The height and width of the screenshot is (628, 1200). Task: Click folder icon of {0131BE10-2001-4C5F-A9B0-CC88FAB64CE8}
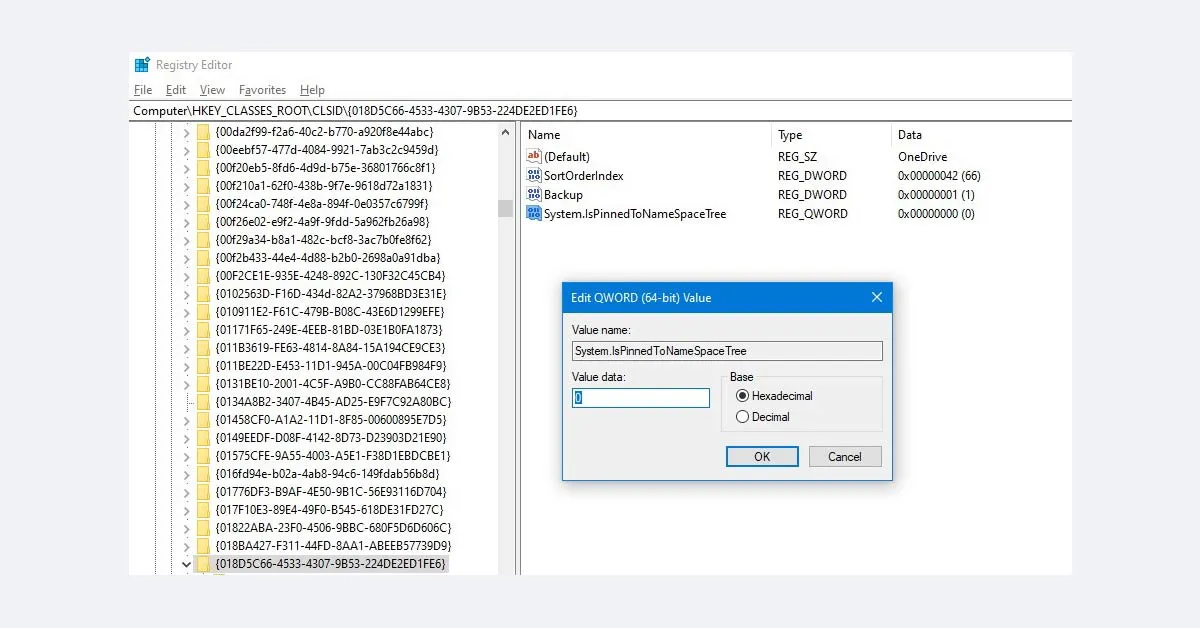click(x=203, y=384)
